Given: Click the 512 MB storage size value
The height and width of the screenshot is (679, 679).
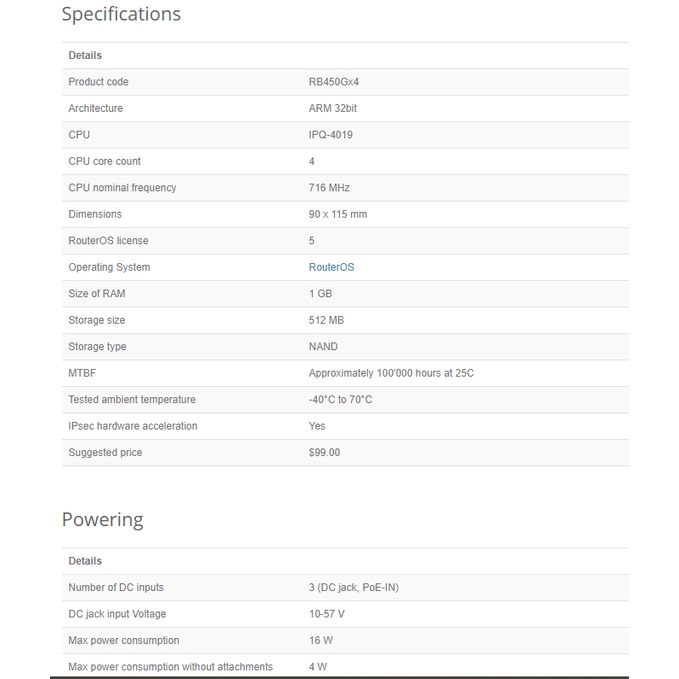Looking at the screenshot, I should coord(326,320).
